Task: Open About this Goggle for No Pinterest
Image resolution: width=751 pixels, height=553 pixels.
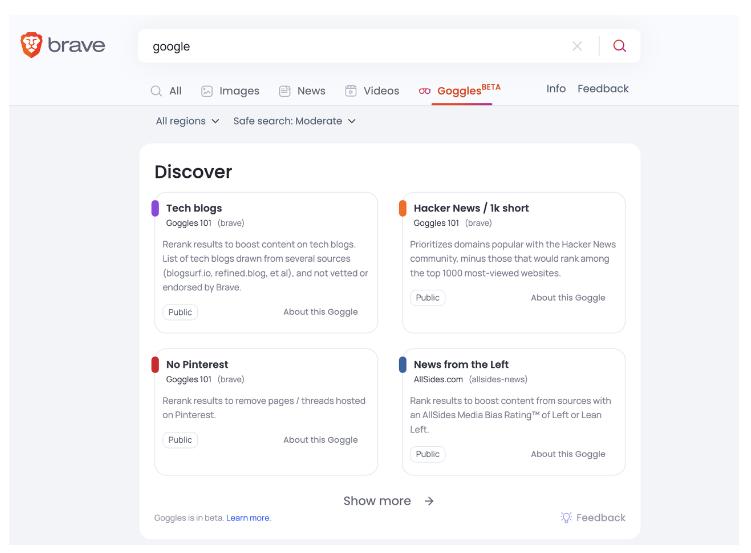Action: (320, 440)
